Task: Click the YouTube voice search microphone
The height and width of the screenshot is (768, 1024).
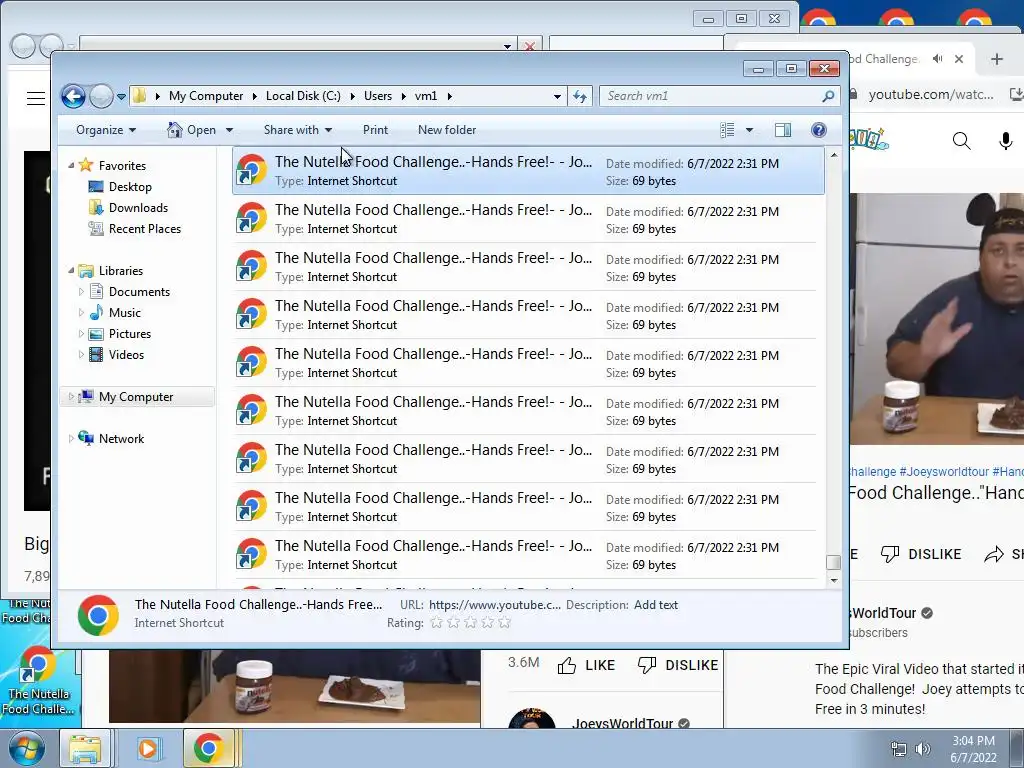Action: [x=1006, y=140]
